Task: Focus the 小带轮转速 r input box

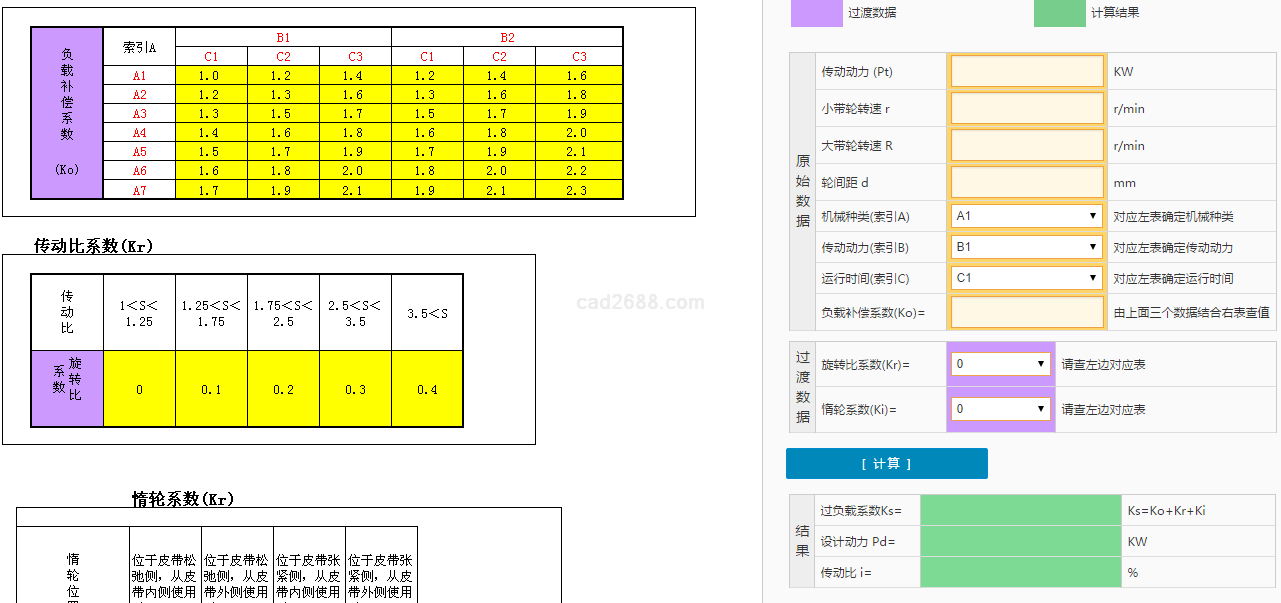Action: 1027,109
